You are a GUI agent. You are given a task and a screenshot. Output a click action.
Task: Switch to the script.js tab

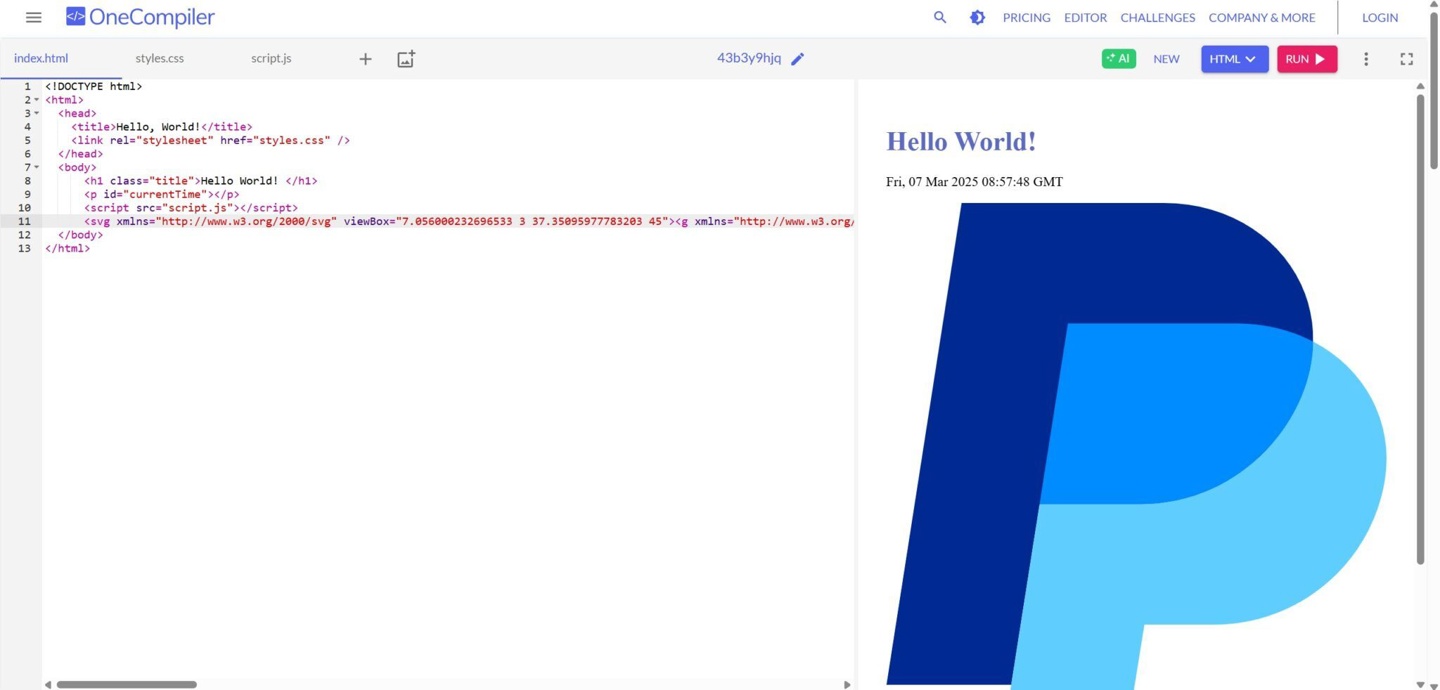click(271, 58)
